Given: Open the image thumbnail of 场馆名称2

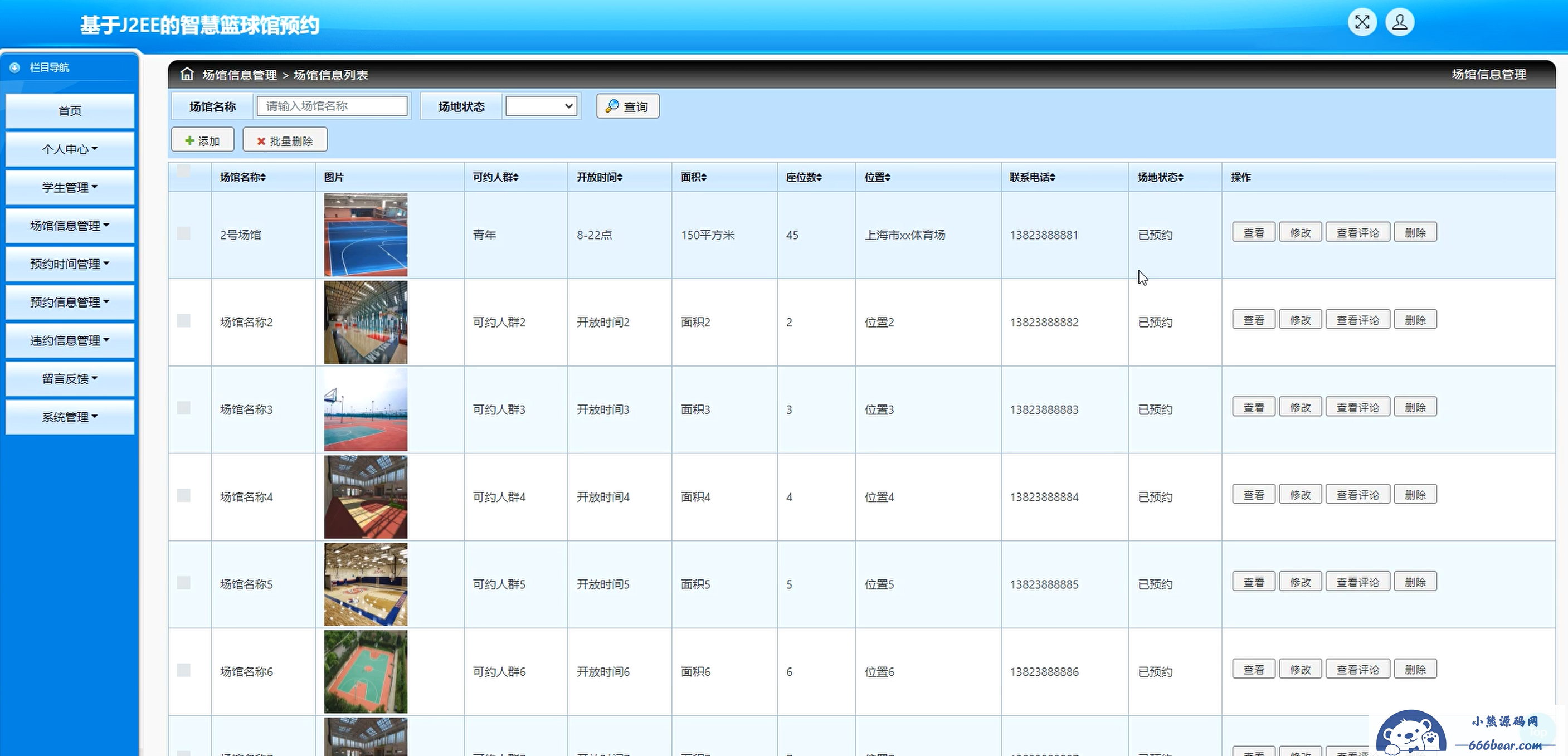Looking at the screenshot, I should [366, 322].
